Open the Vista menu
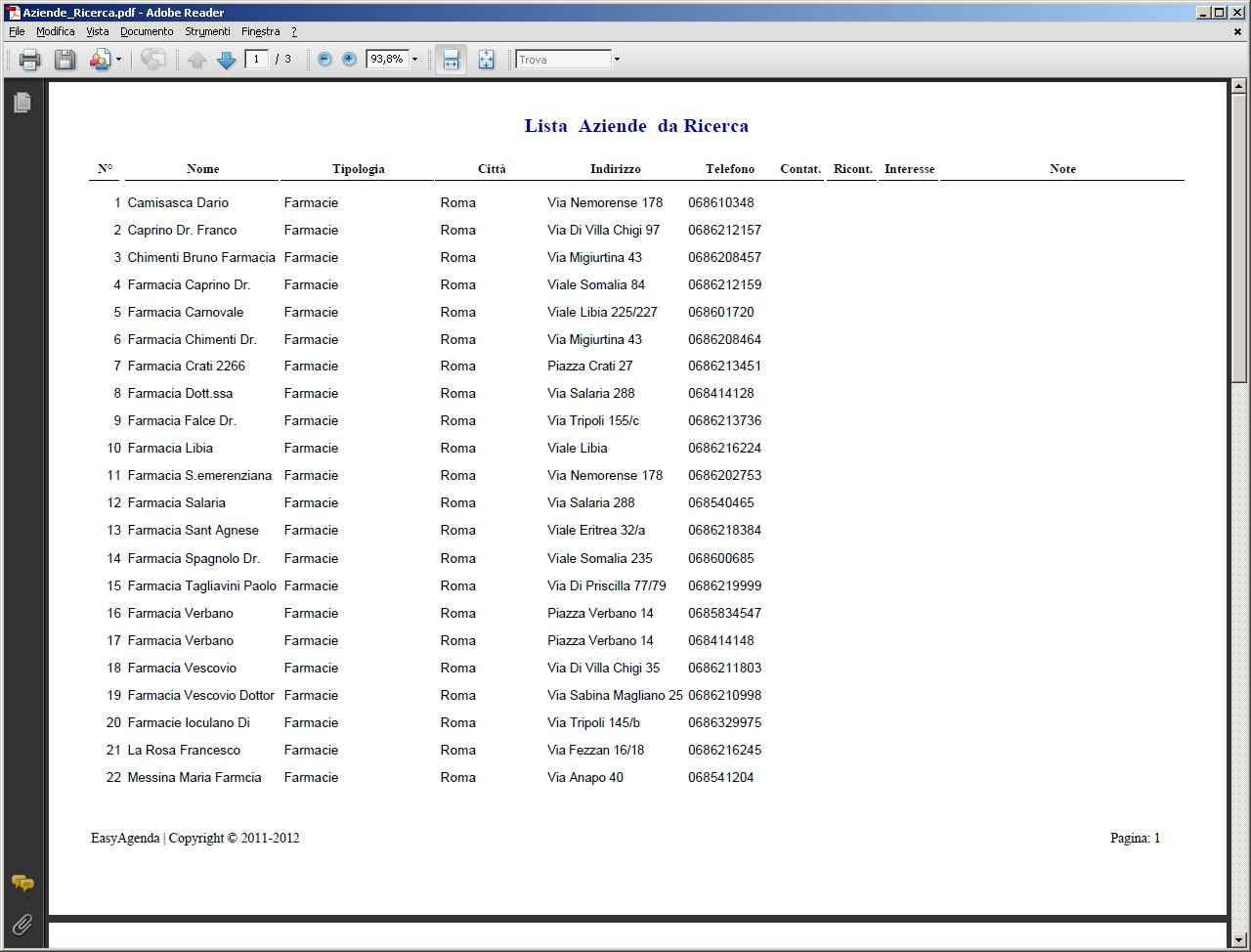Image resolution: width=1251 pixels, height=952 pixels. coord(98,31)
